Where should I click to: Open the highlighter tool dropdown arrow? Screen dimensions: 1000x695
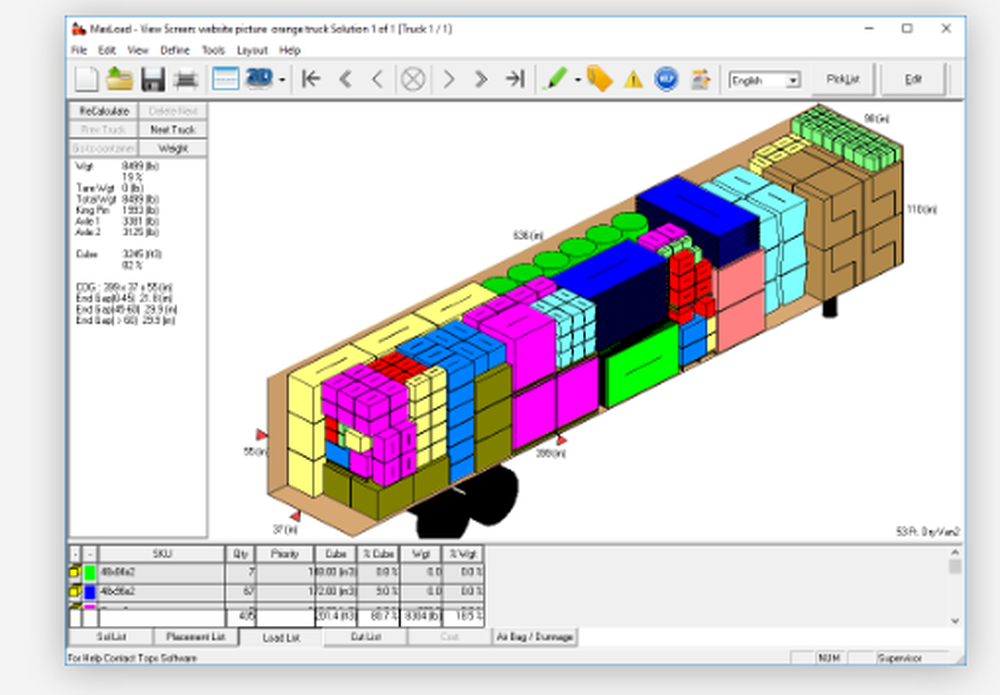pyautogui.click(x=577, y=80)
